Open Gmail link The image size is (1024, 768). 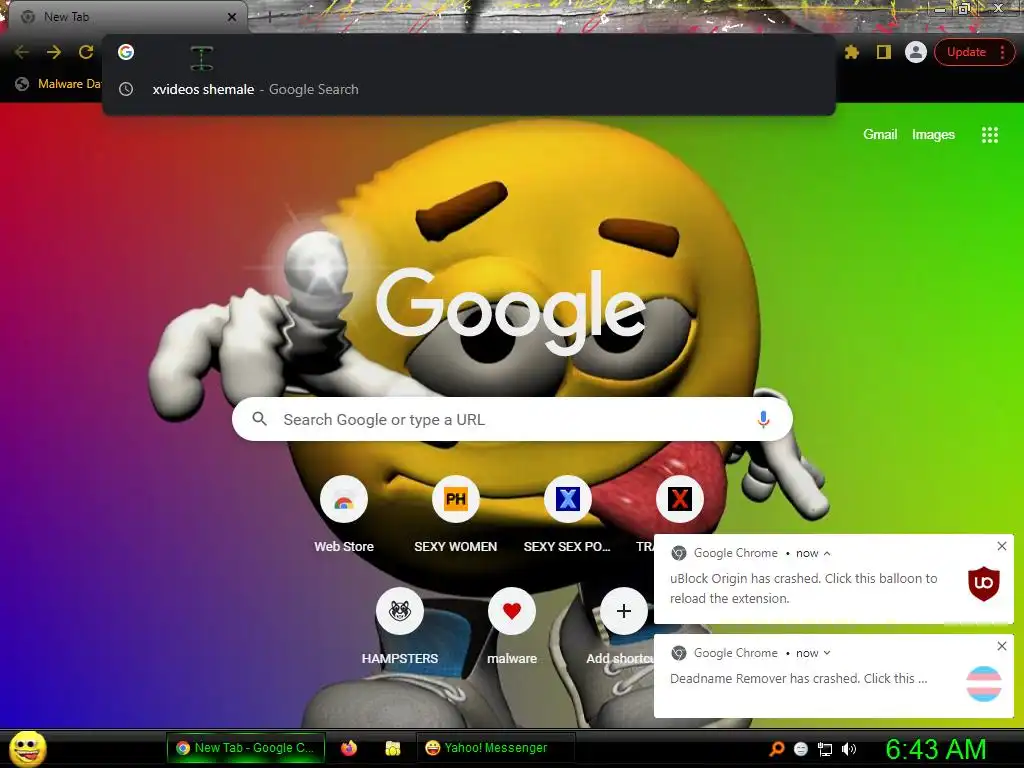click(x=880, y=135)
